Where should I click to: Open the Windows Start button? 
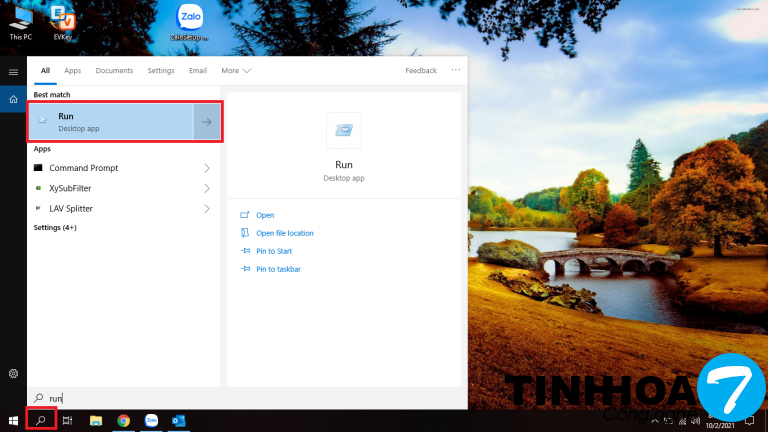click(13, 421)
